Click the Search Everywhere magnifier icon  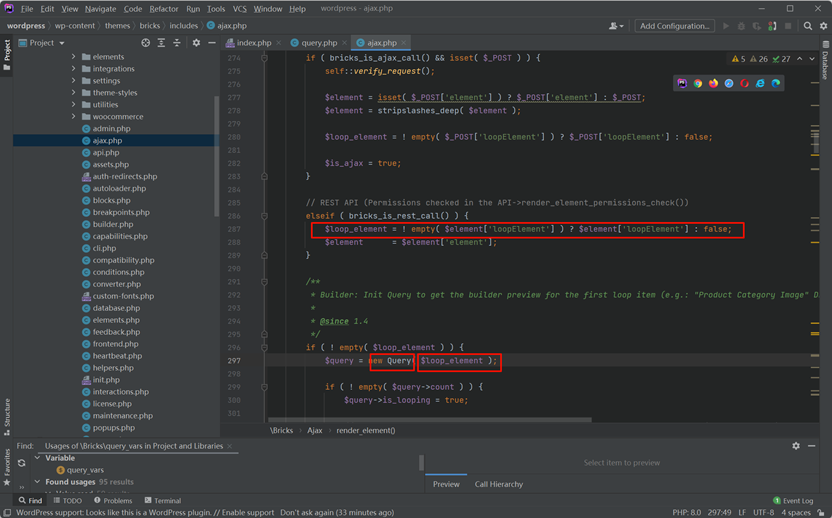(808, 25)
